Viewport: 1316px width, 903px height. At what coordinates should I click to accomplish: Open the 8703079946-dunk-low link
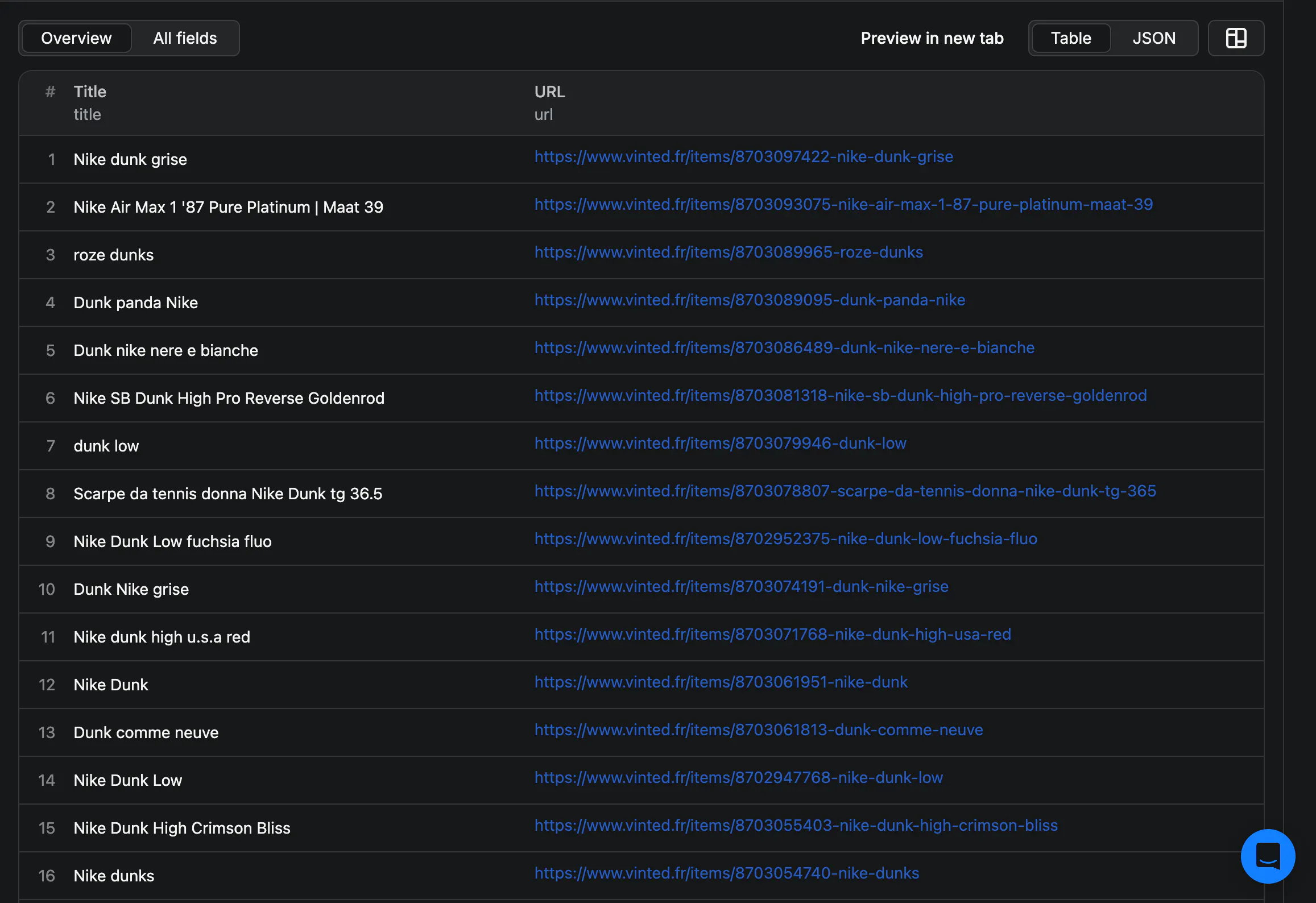720,443
